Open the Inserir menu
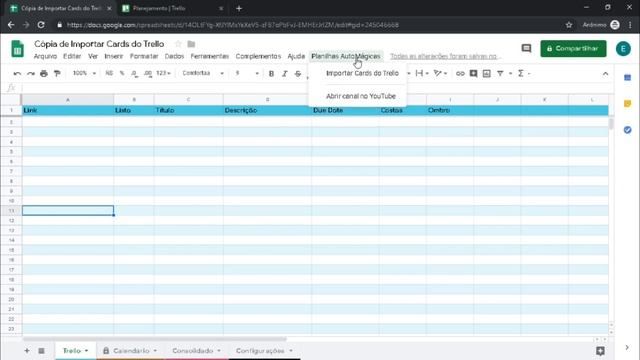 113,56
